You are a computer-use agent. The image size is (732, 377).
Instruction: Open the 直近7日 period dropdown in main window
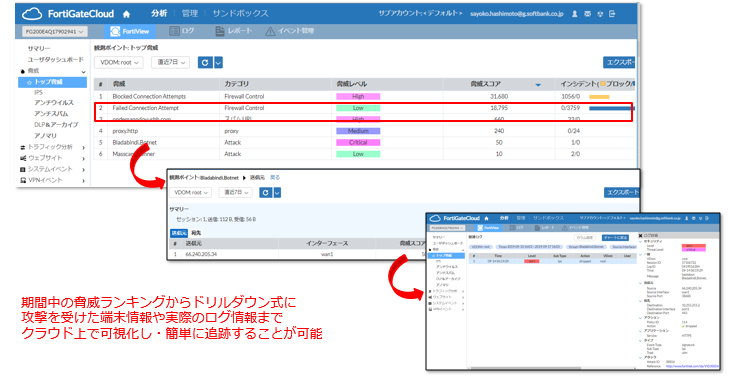(170, 62)
